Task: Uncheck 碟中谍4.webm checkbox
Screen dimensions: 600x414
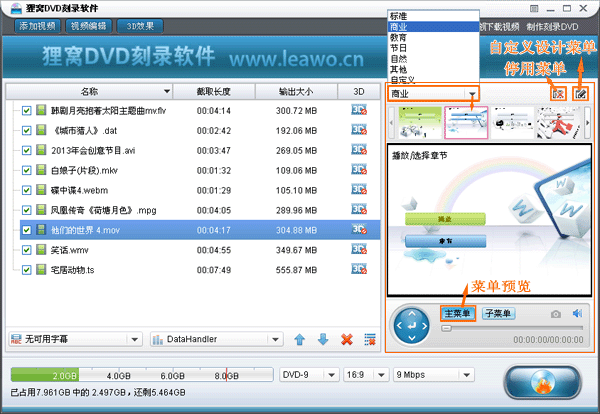Action: click(x=26, y=190)
